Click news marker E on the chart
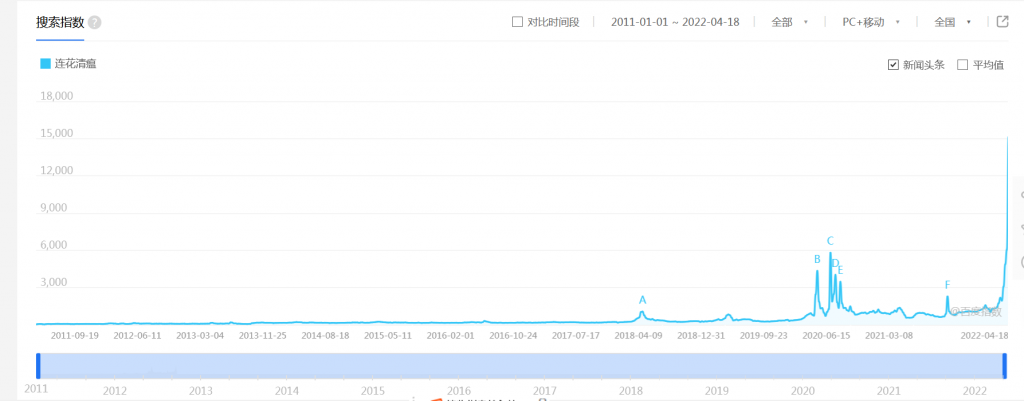Screen dimensions: 1024x401 (841, 271)
